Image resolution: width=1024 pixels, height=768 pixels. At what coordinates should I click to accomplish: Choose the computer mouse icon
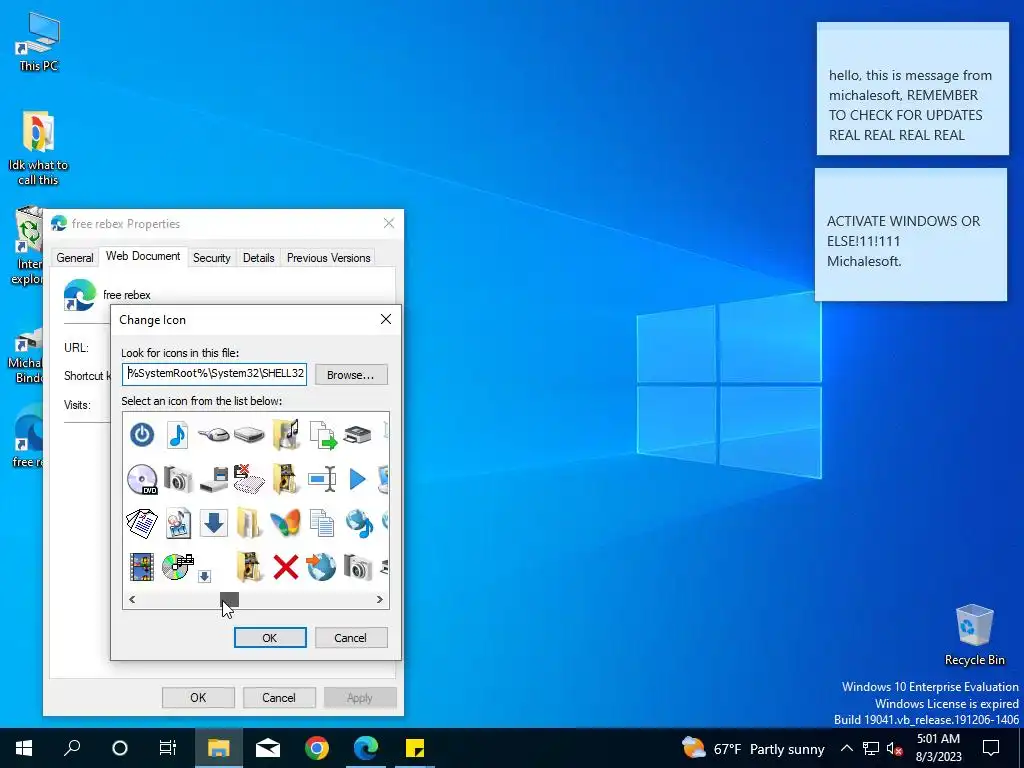coord(214,434)
